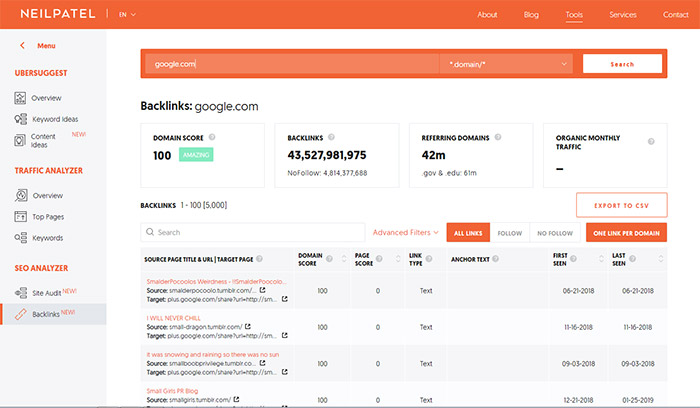Click Traffic Analyzer Overview icon
Image resolution: width=700 pixels, height=408 pixels.
point(21,195)
